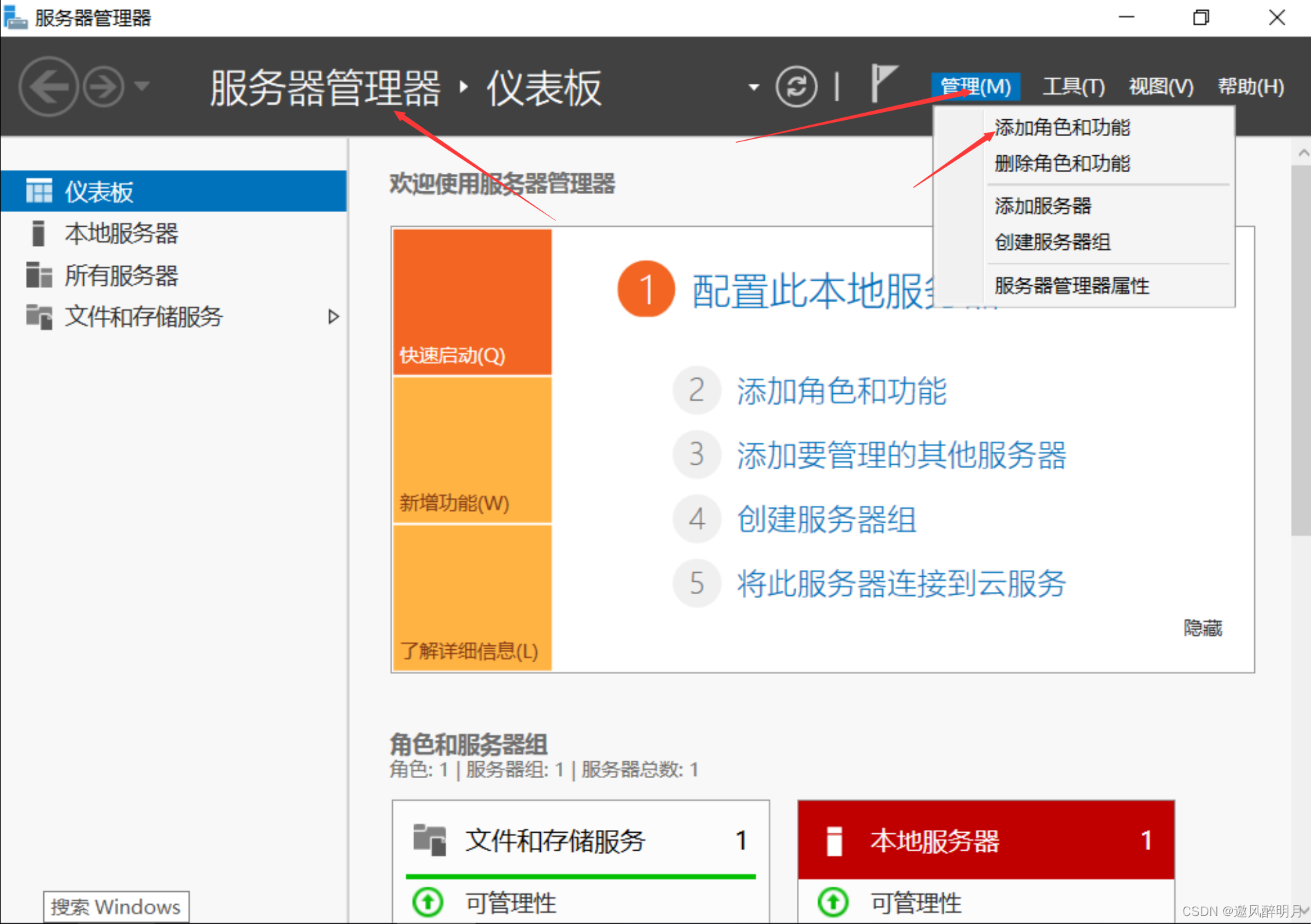Minimize the 服务器管理器 window
1311x924 pixels.
1126,17
